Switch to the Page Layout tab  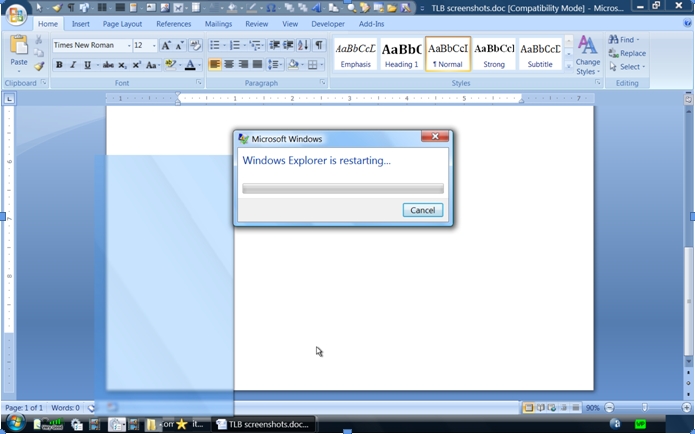coord(122,23)
